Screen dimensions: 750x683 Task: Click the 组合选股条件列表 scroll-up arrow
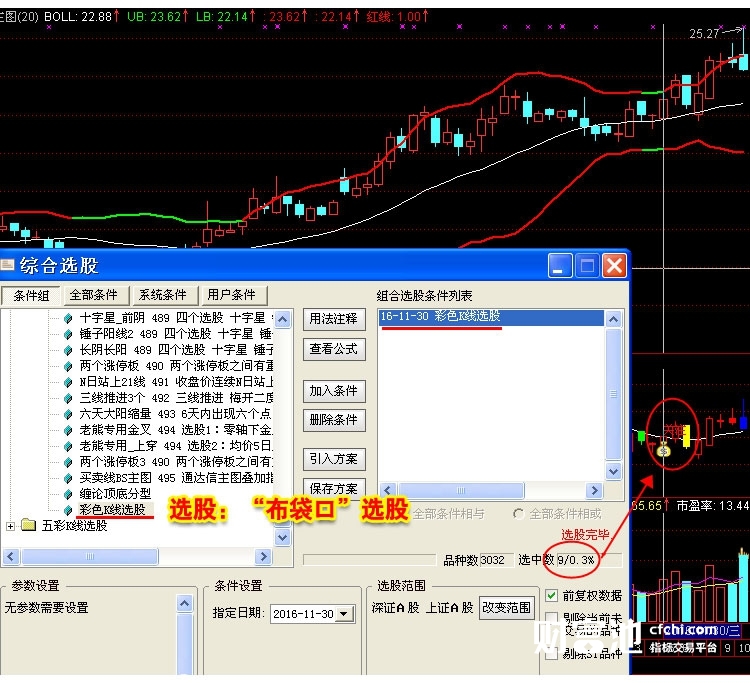coord(614,319)
